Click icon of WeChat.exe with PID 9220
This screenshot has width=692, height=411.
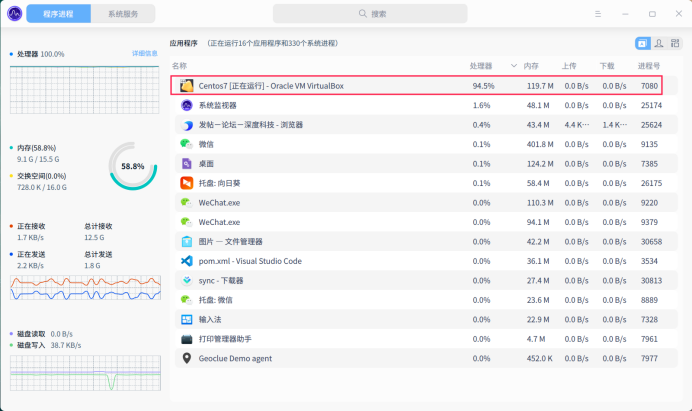(x=187, y=203)
